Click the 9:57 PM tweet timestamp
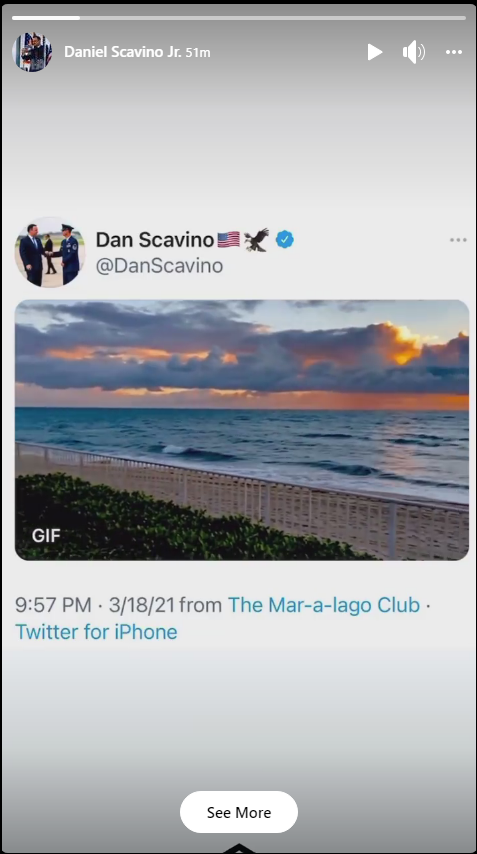The image size is (477, 854). coord(53,605)
